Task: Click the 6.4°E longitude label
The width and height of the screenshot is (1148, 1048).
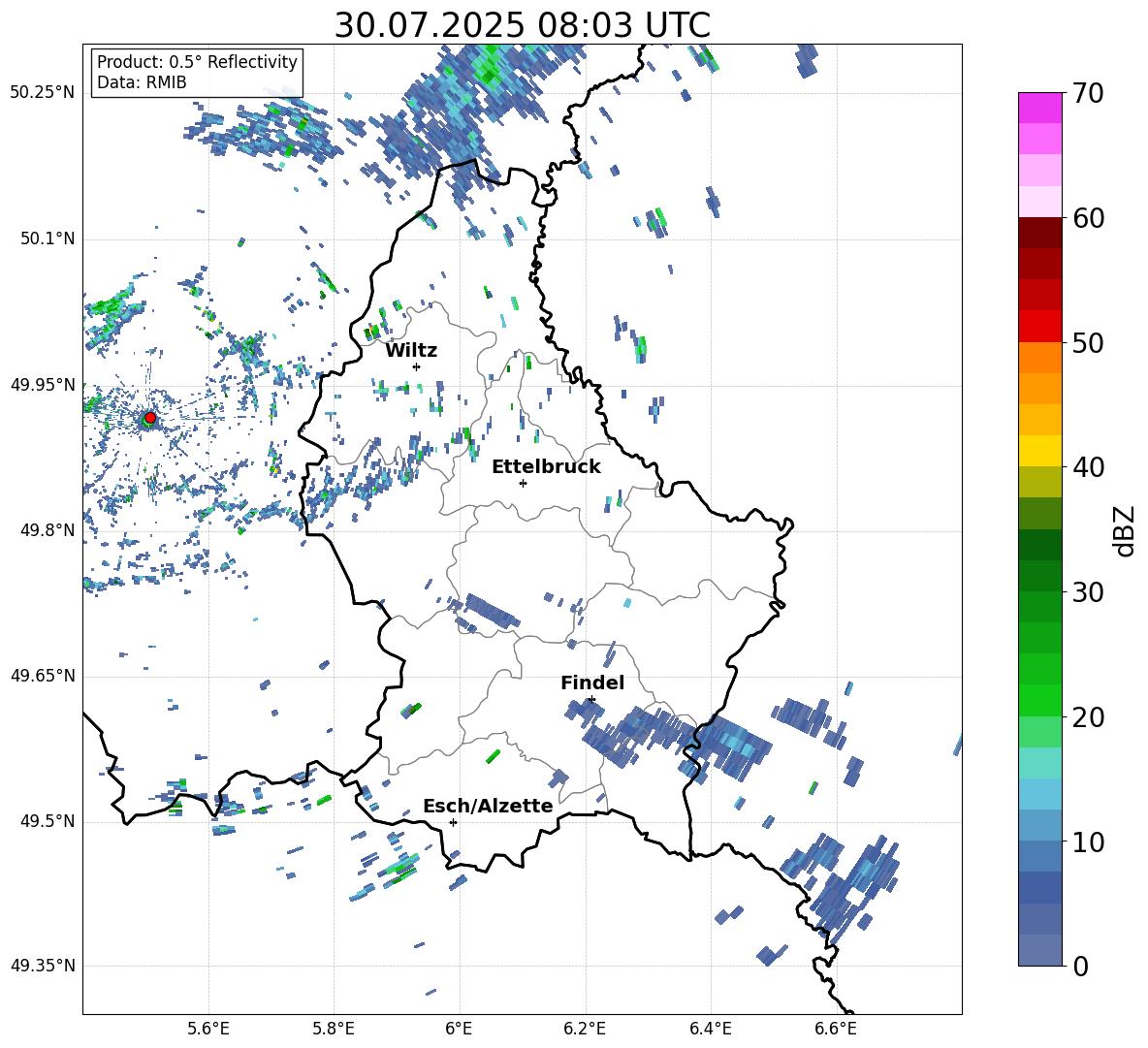Action: [711, 1029]
